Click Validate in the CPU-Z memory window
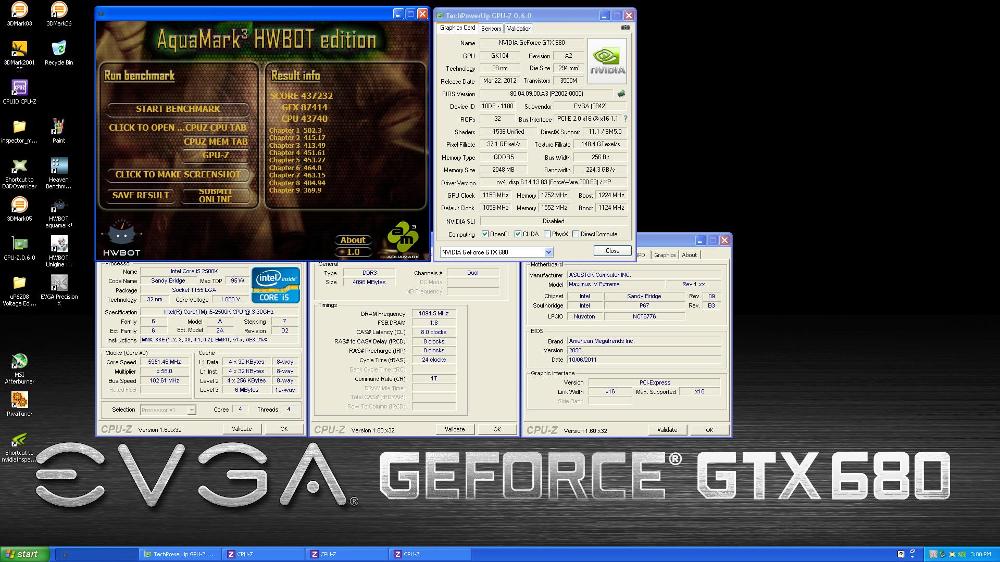 click(x=455, y=429)
